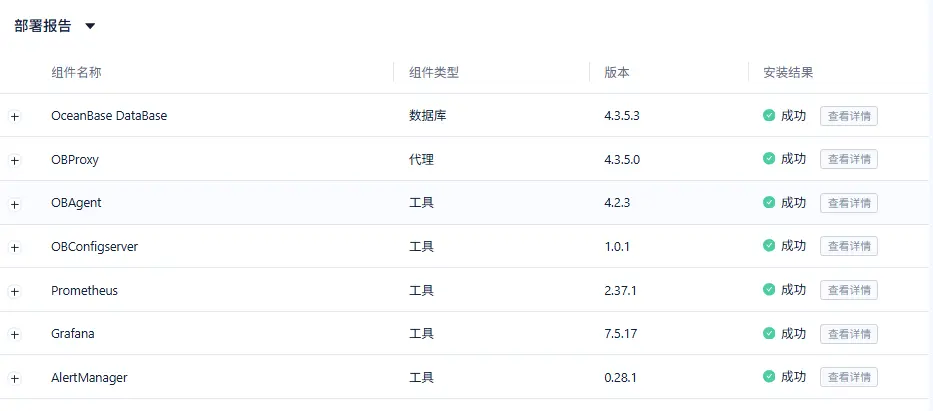
Task: Expand the OBAgent row details
Action: pyautogui.click(x=15, y=204)
